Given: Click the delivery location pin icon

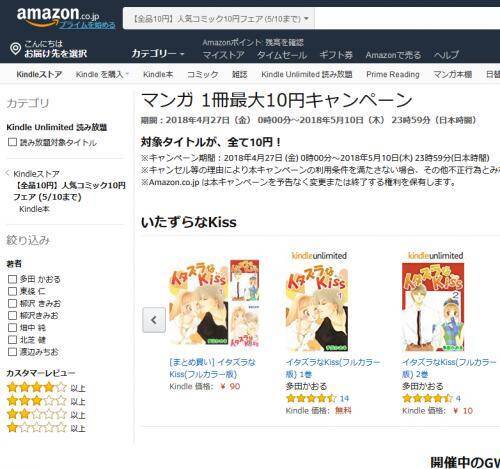Looking at the screenshot, I should (x=15, y=49).
